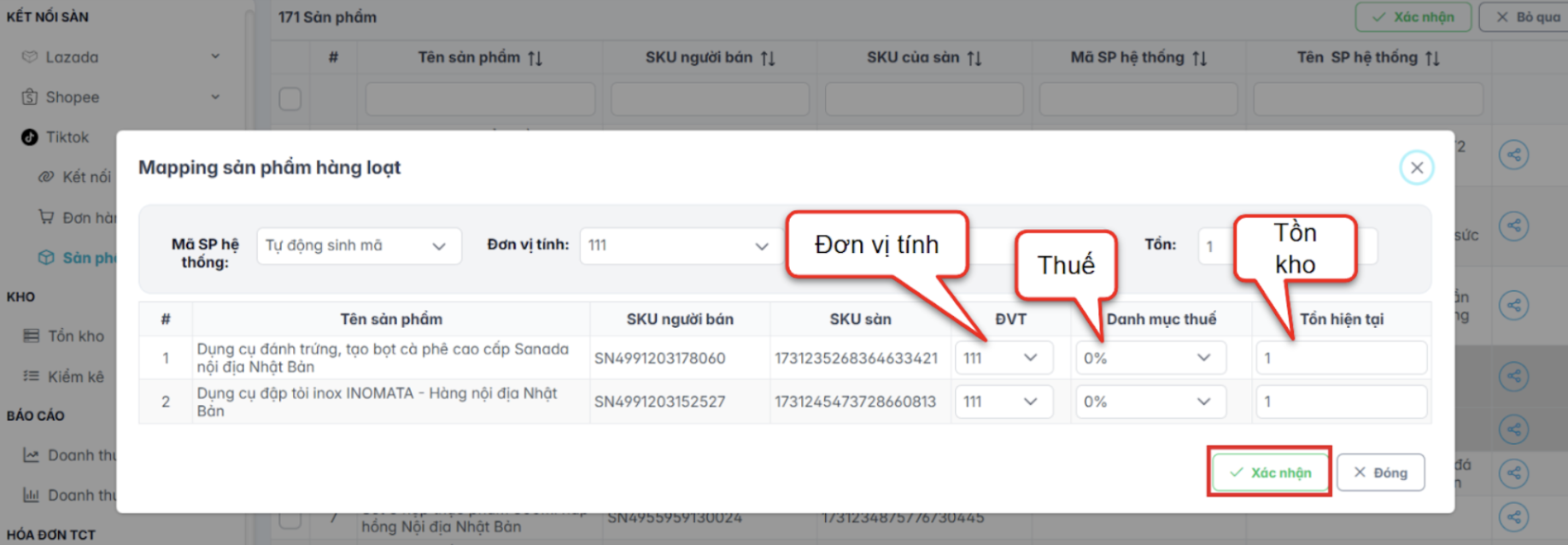Sort by Mã SP hệ thống arrows
The width and height of the screenshot is (1568, 545).
coord(1199,58)
